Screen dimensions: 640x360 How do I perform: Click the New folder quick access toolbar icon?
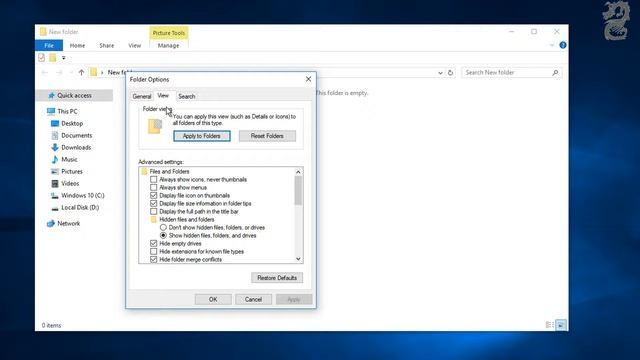point(53,58)
